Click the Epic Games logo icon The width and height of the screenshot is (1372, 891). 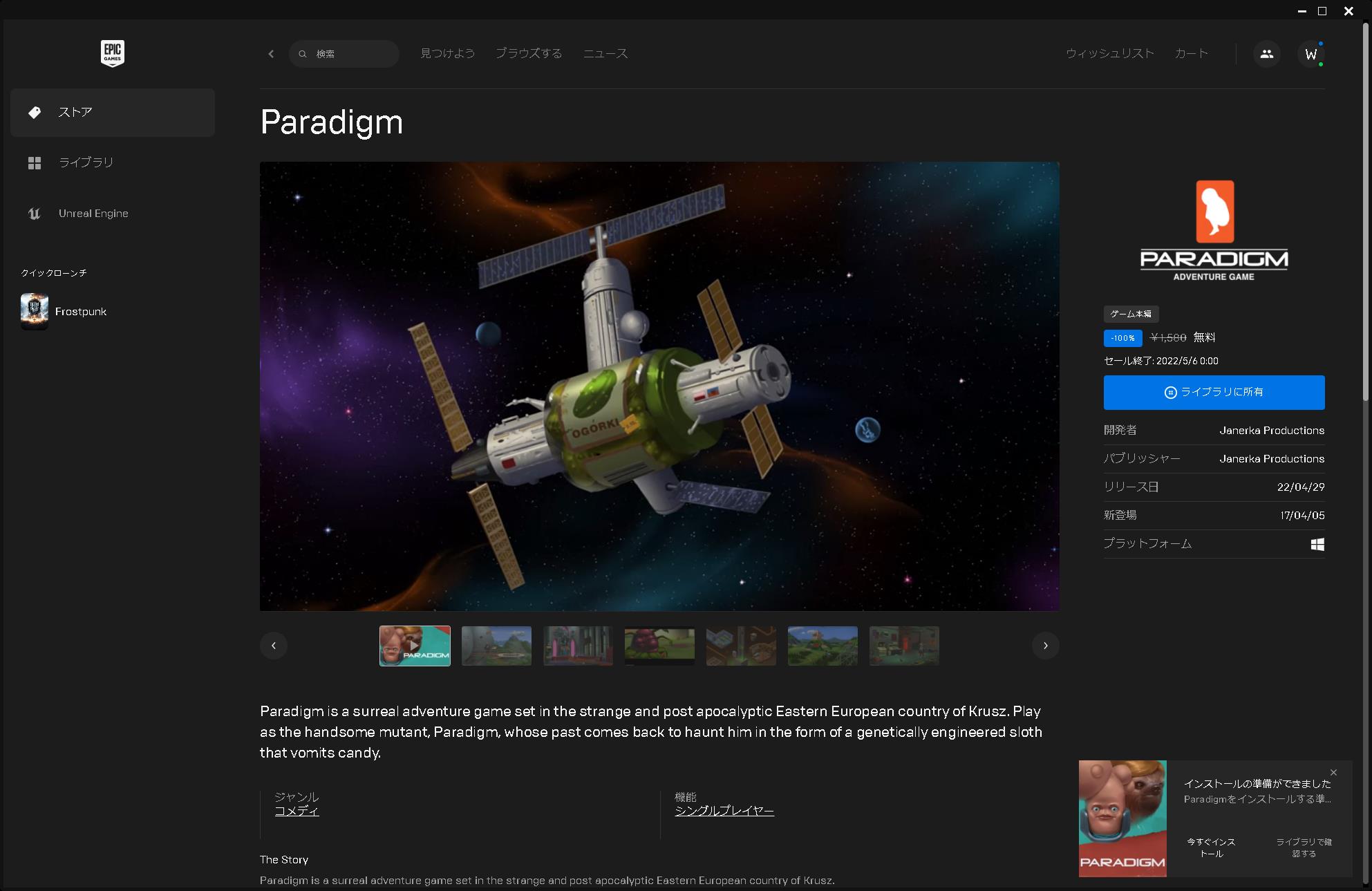tap(112, 53)
